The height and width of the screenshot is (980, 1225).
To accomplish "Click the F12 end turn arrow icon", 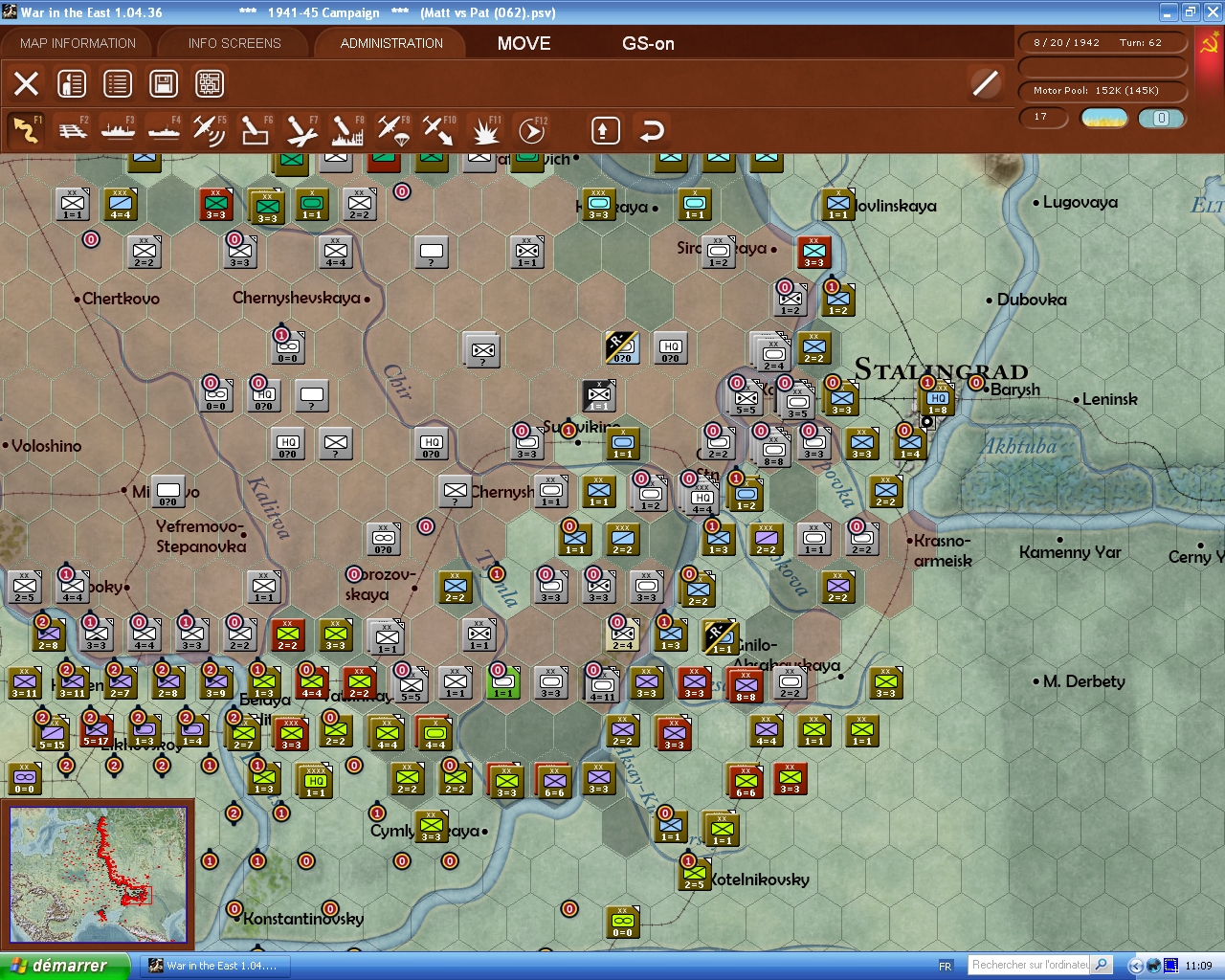I will point(531,129).
